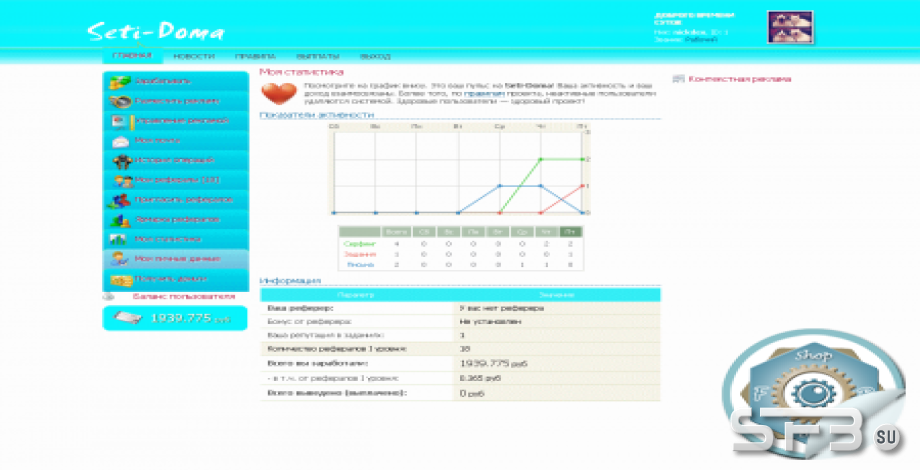Click the Моя статистика page title
This screenshot has height=470, width=920.
(301, 72)
